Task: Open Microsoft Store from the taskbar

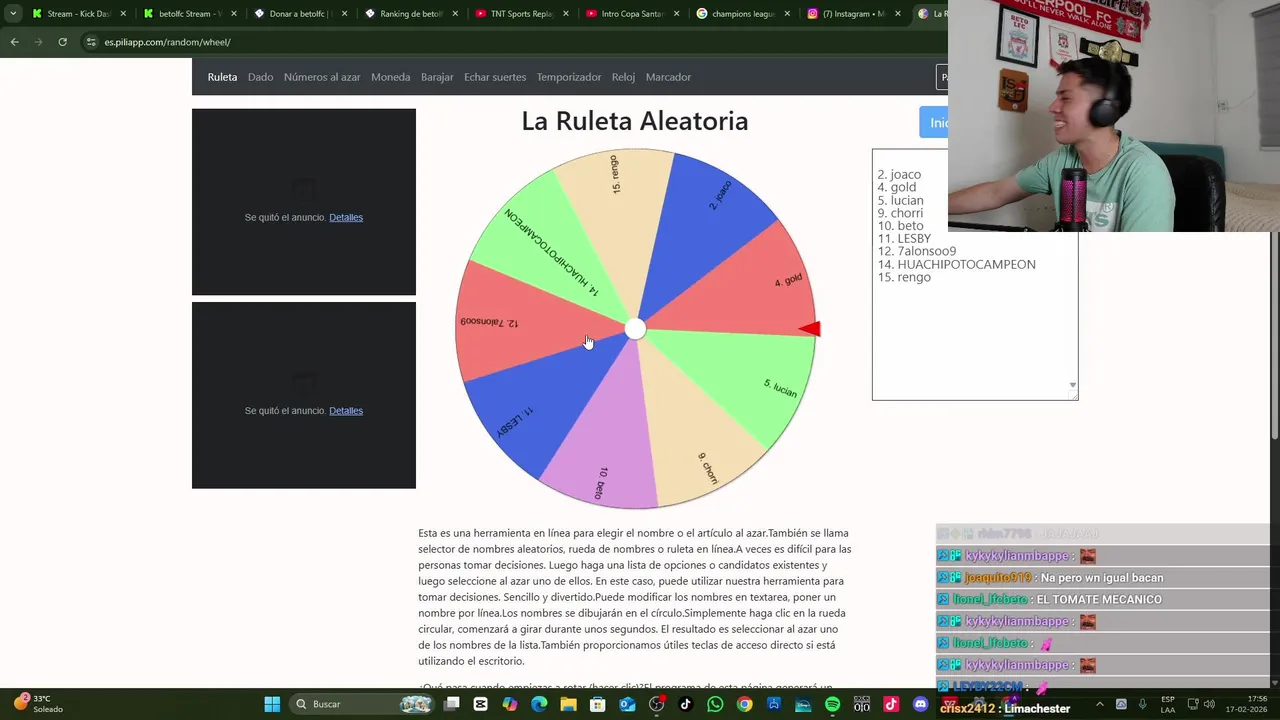Action: point(598,704)
